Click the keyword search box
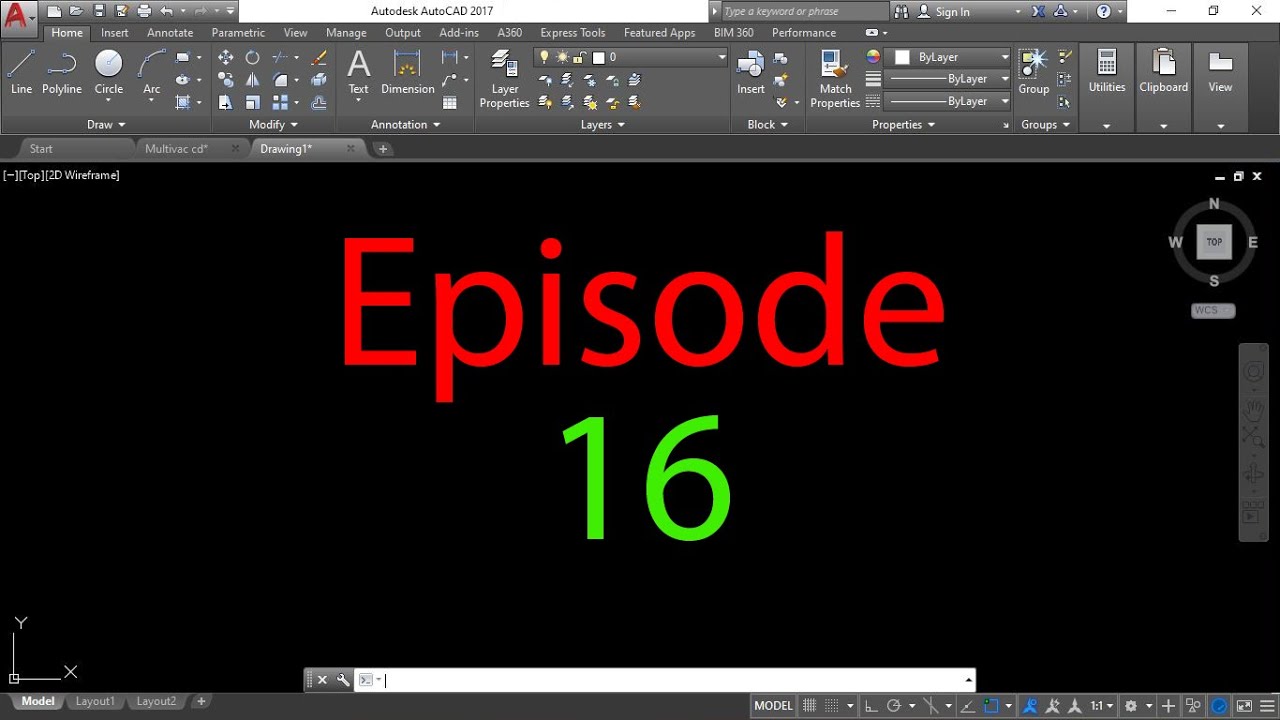This screenshot has width=1280, height=720. click(x=803, y=12)
